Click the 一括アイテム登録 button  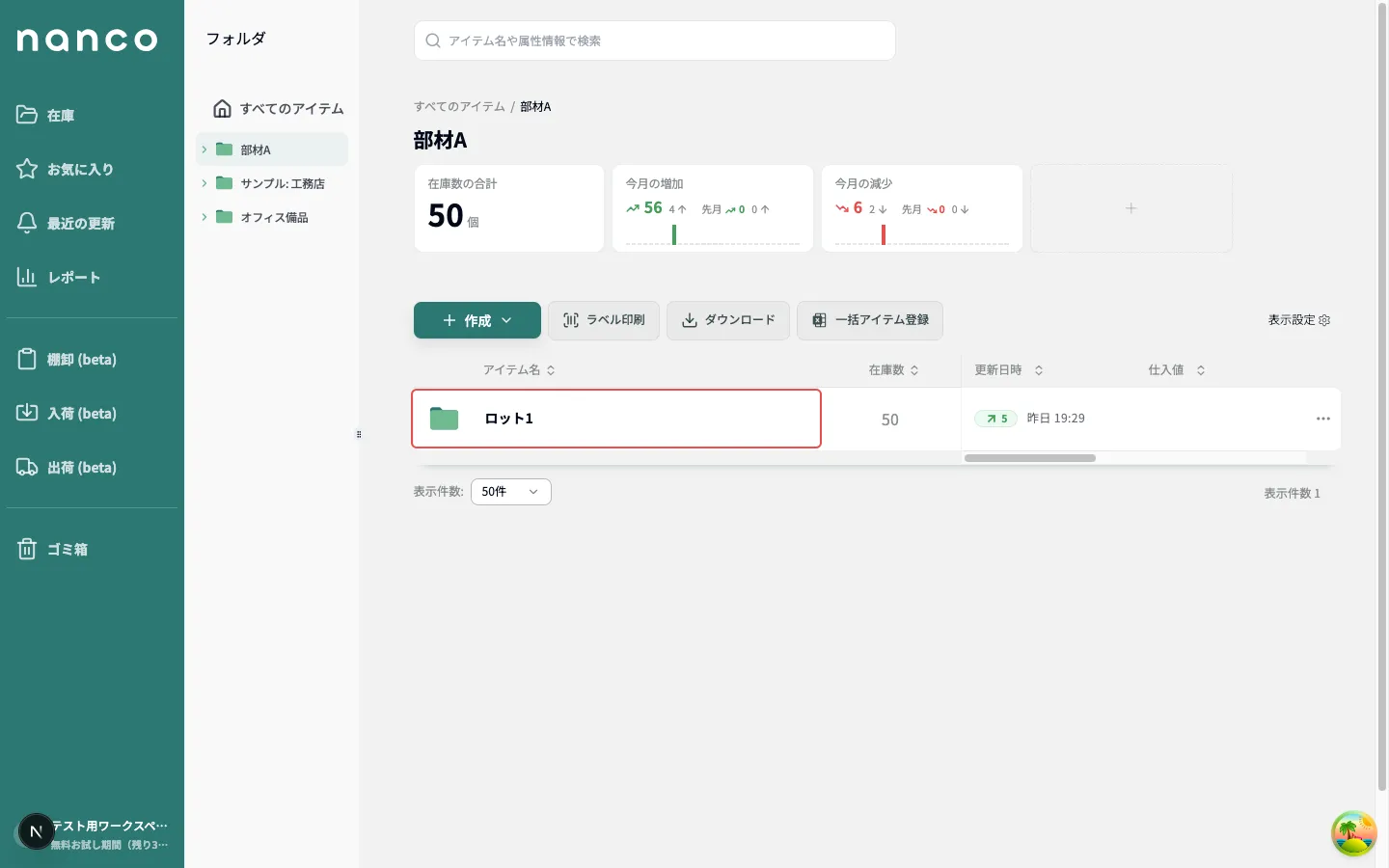click(870, 320)
